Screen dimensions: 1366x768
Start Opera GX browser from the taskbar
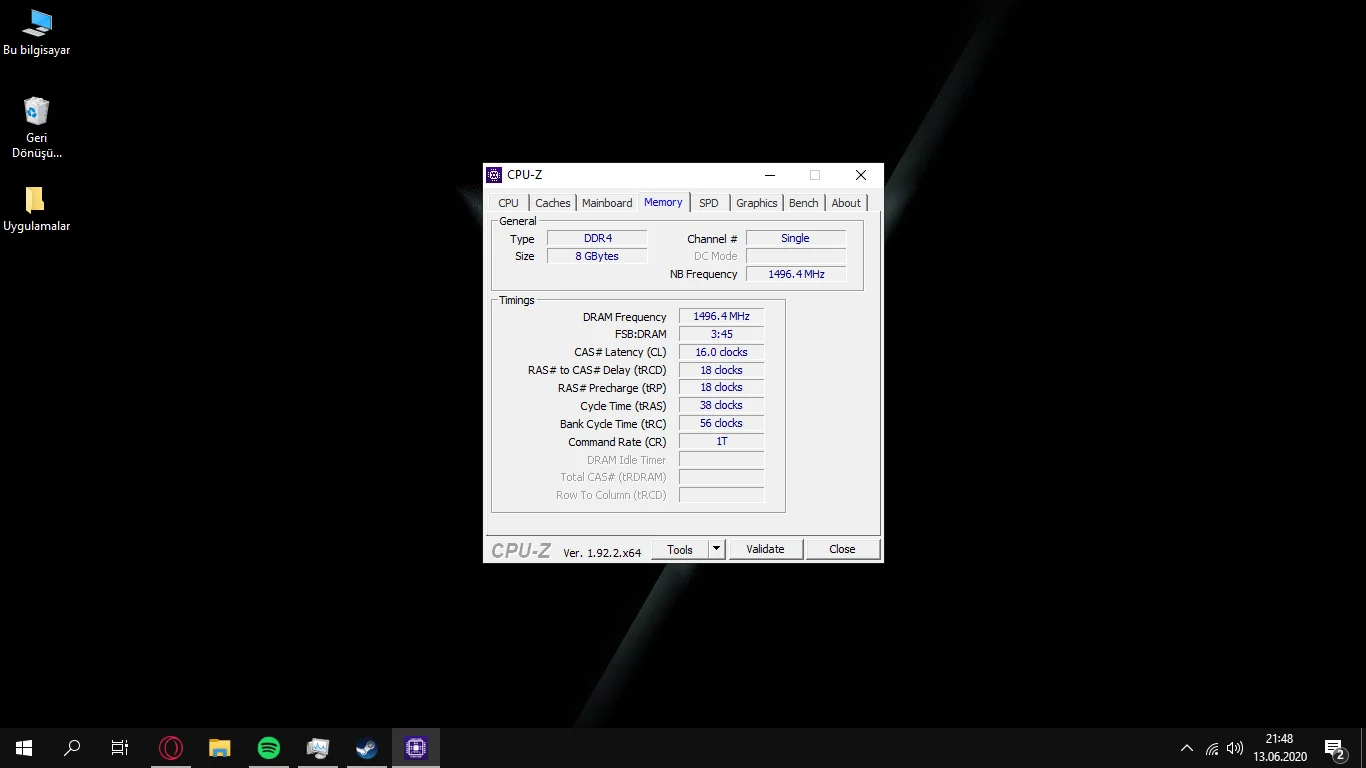170,747
